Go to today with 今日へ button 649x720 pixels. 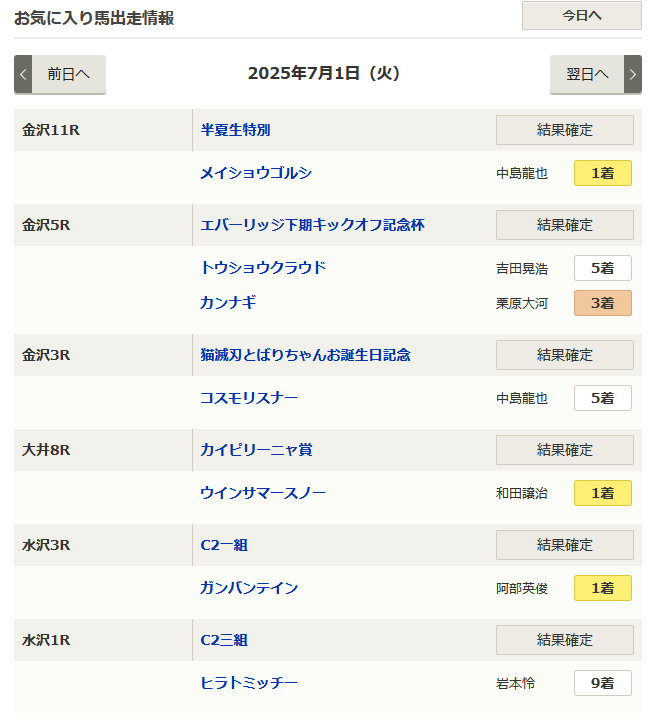pos(581,16)
